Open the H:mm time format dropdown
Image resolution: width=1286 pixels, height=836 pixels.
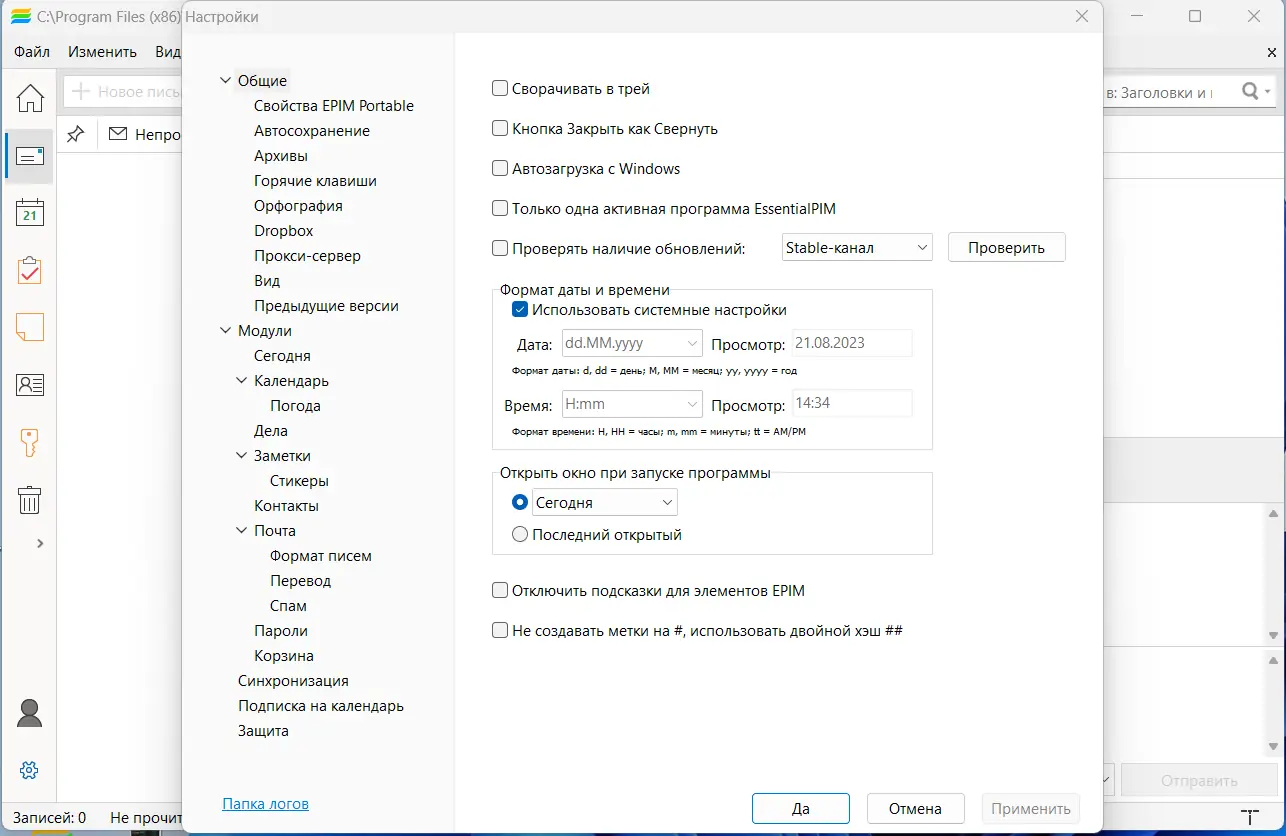633,405
